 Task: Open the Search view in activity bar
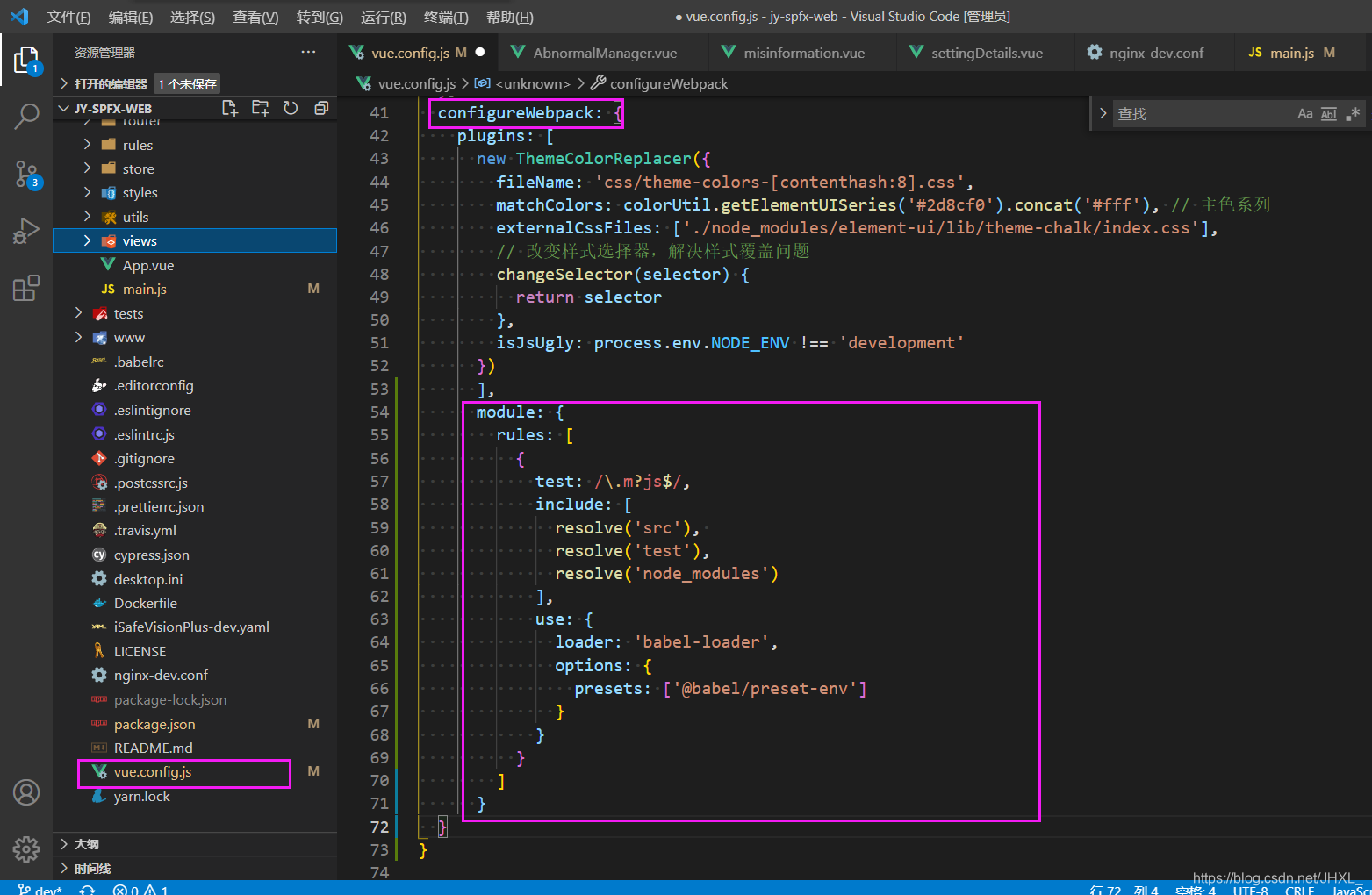(26, 116)
